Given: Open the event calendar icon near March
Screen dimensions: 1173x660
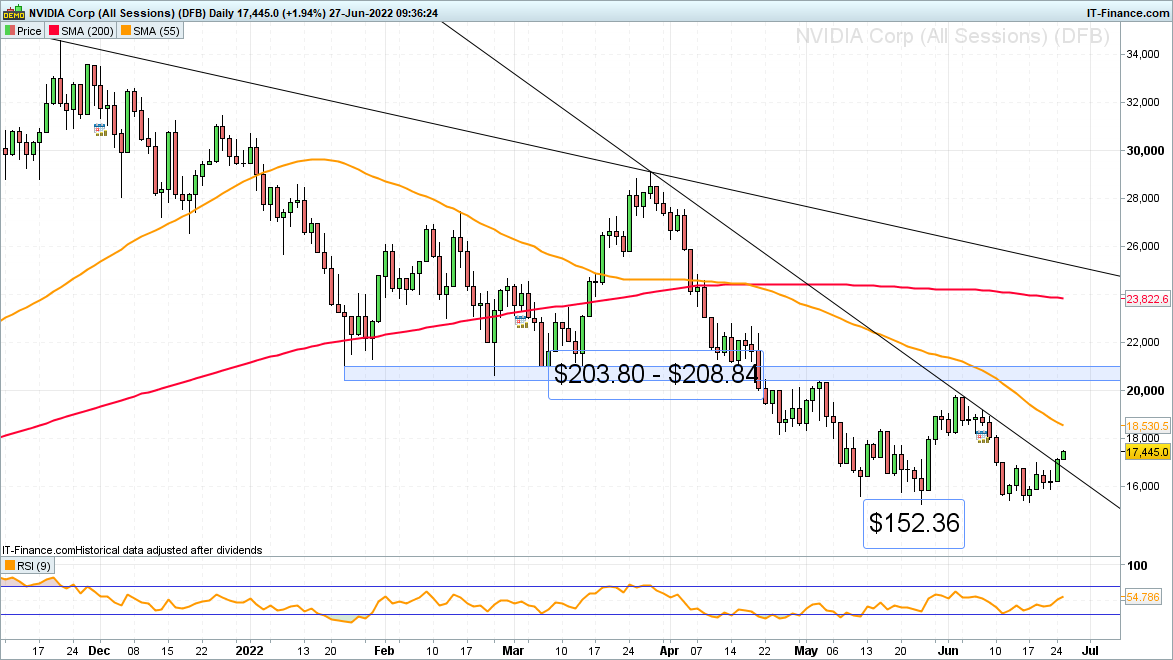Looking at the screenshot, I should pyautogui.click(x=521, y=321).
